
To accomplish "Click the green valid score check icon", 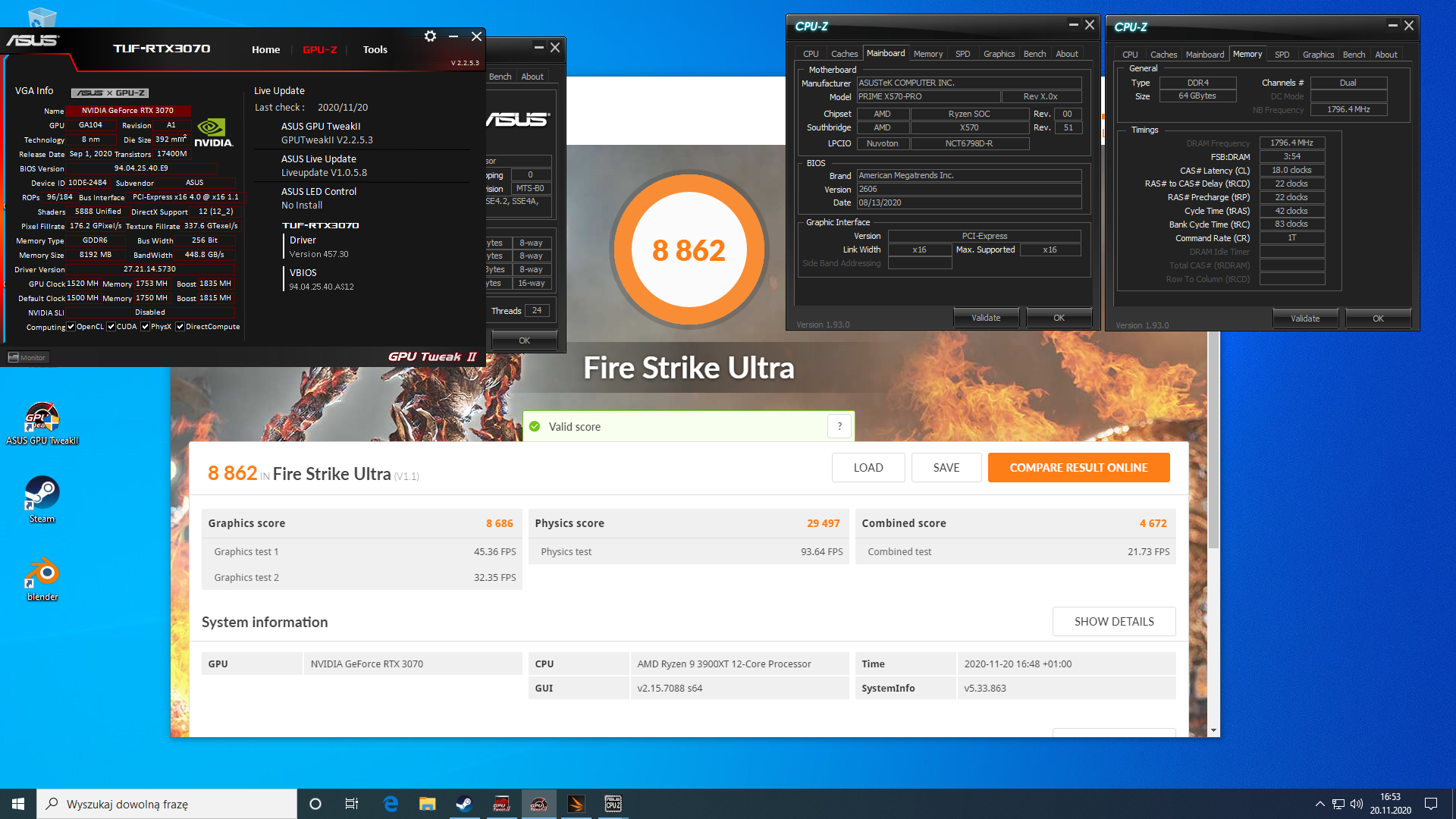I will click(x=535, y=427).
